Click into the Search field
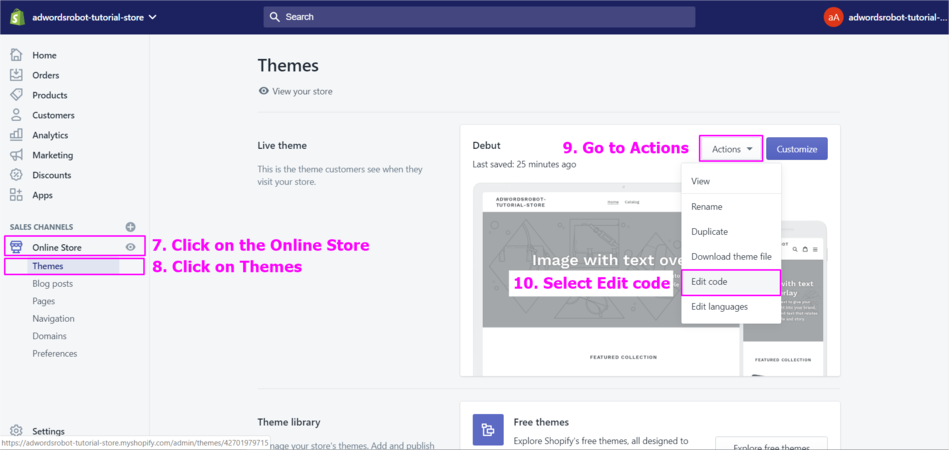 coord(480,17)
